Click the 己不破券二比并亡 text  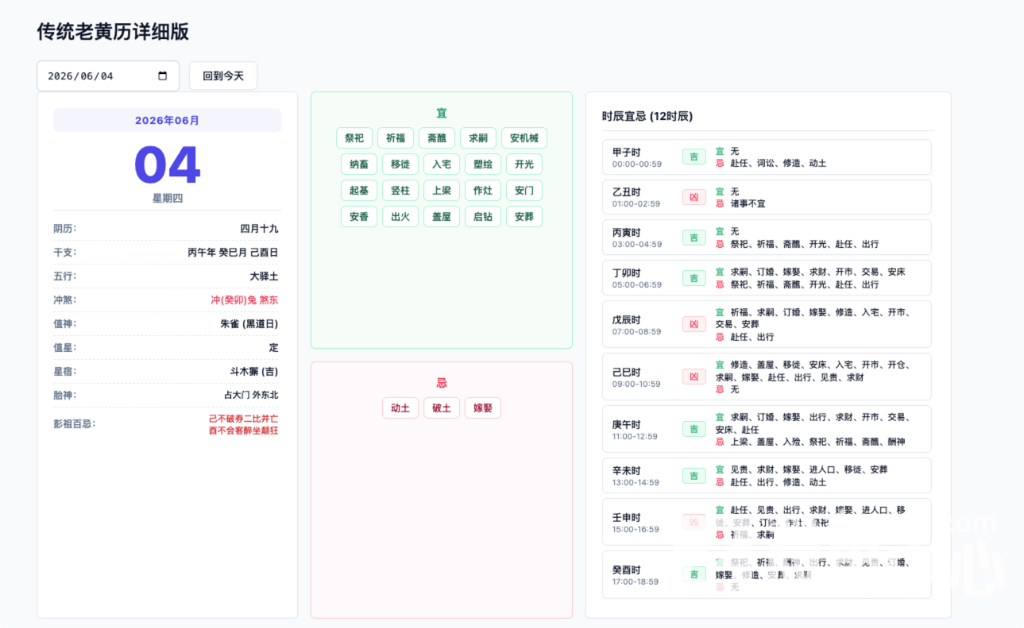pyautogui.click(x=244, y=418)
